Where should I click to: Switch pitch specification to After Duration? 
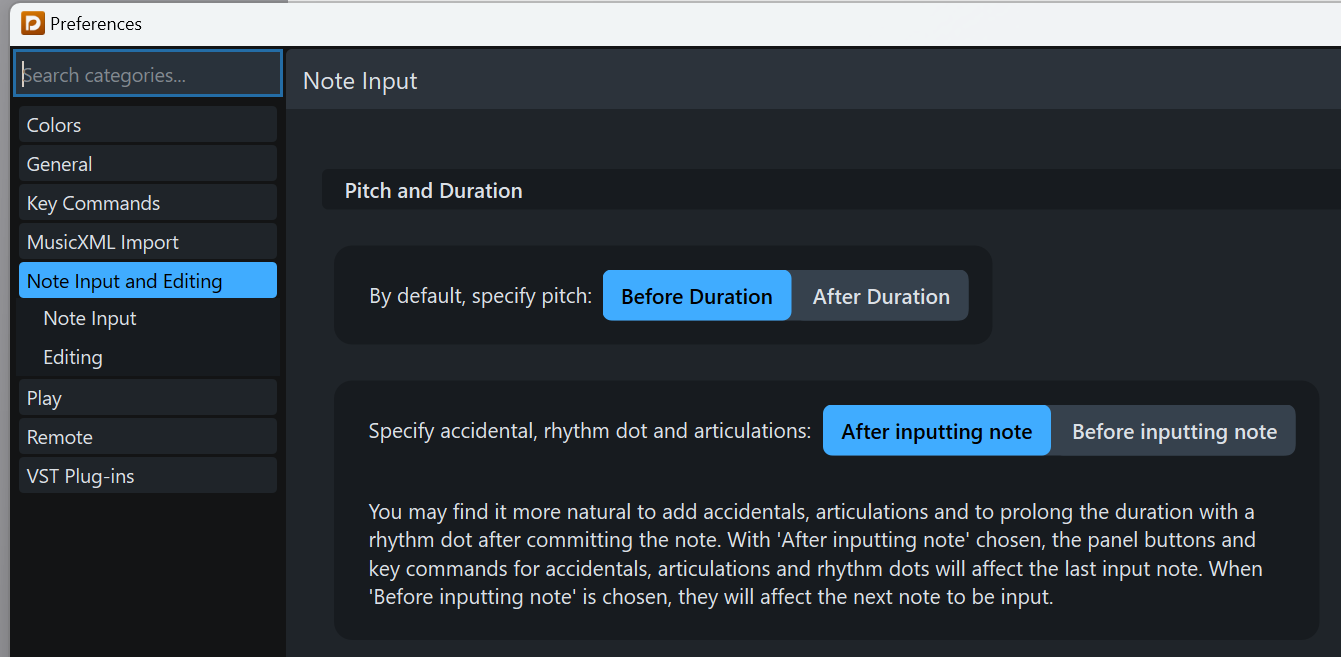click(x=880, y=295)
